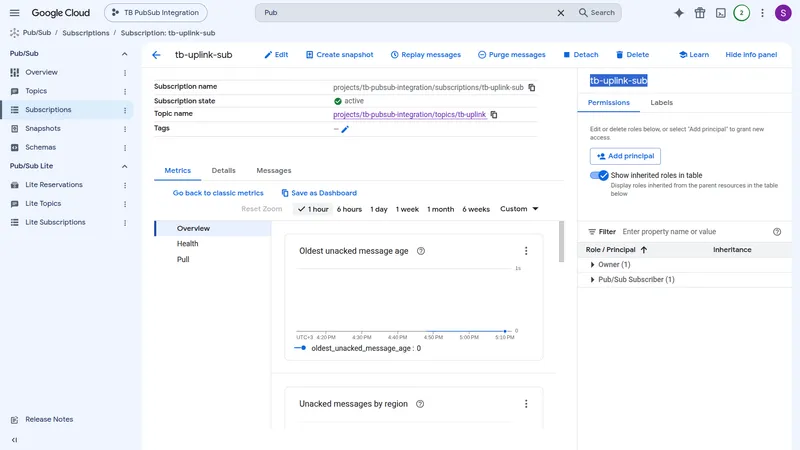Expand the Owner (1) role row
The height and width of the screenshot is (450, 800).
pos(592,265)
